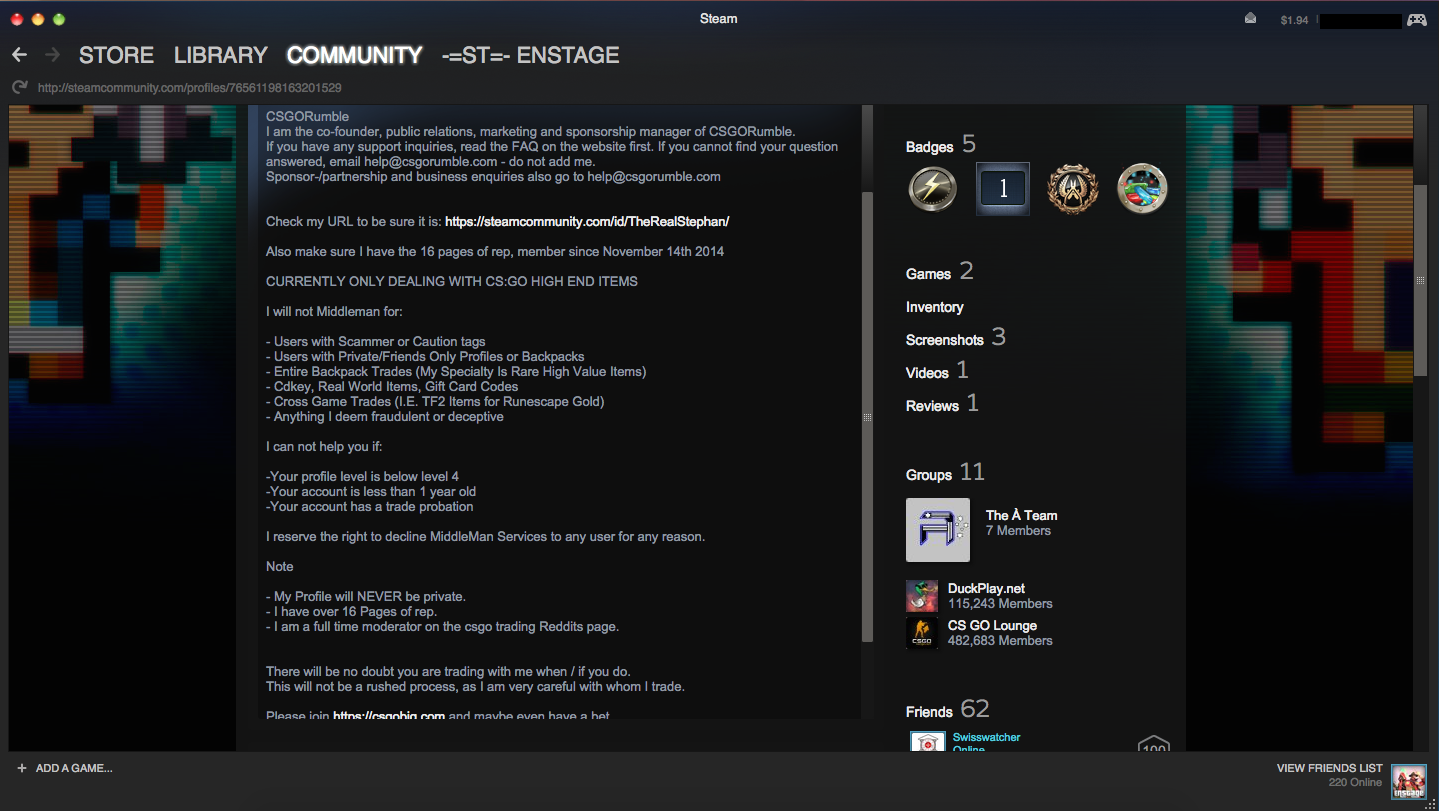The width and height of the screenshot is (1439, 811).
Task: Click View Friends List button
Action: [1329, 768]
